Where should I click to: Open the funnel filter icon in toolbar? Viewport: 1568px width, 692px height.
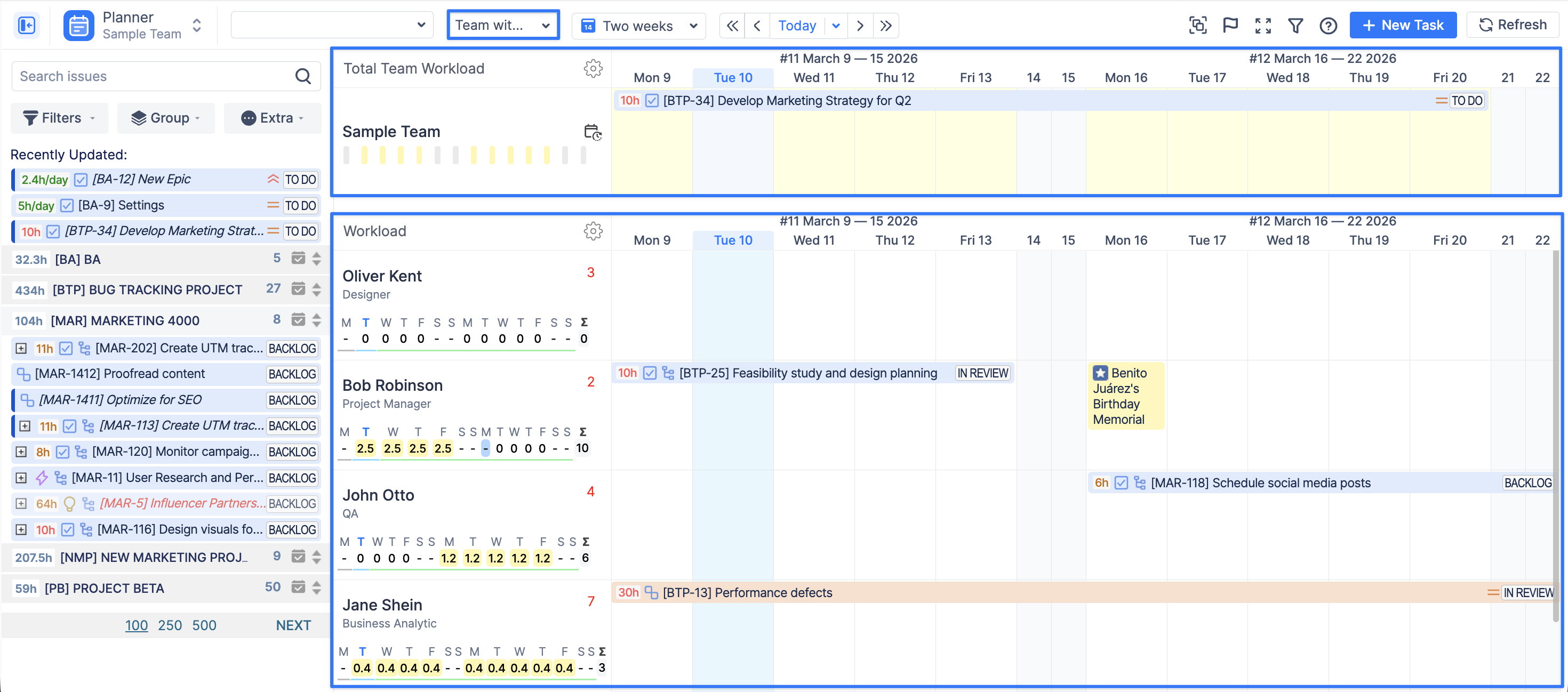(x=1295, y=26)
